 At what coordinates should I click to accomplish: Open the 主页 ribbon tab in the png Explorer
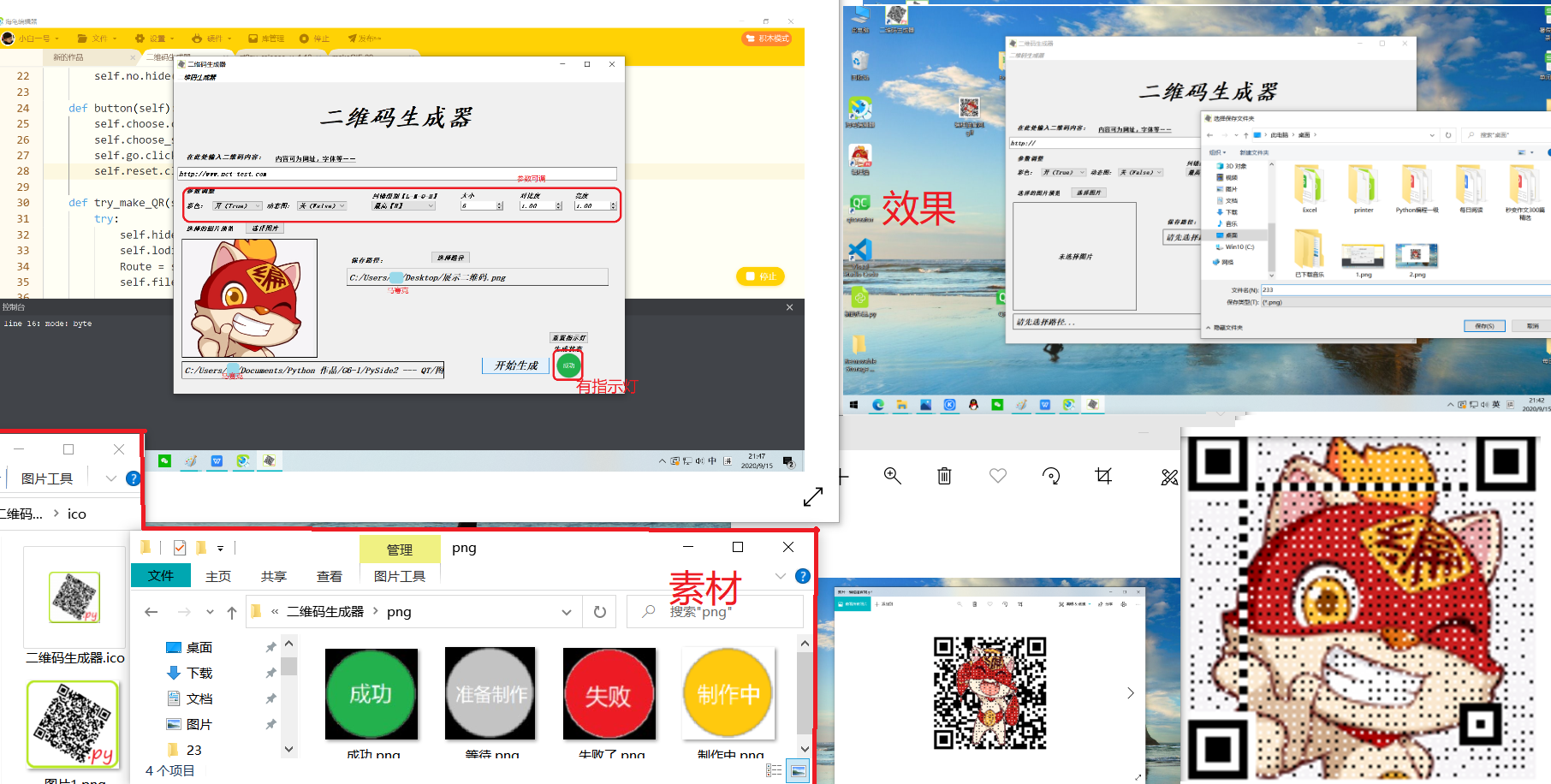pos(218,576)
